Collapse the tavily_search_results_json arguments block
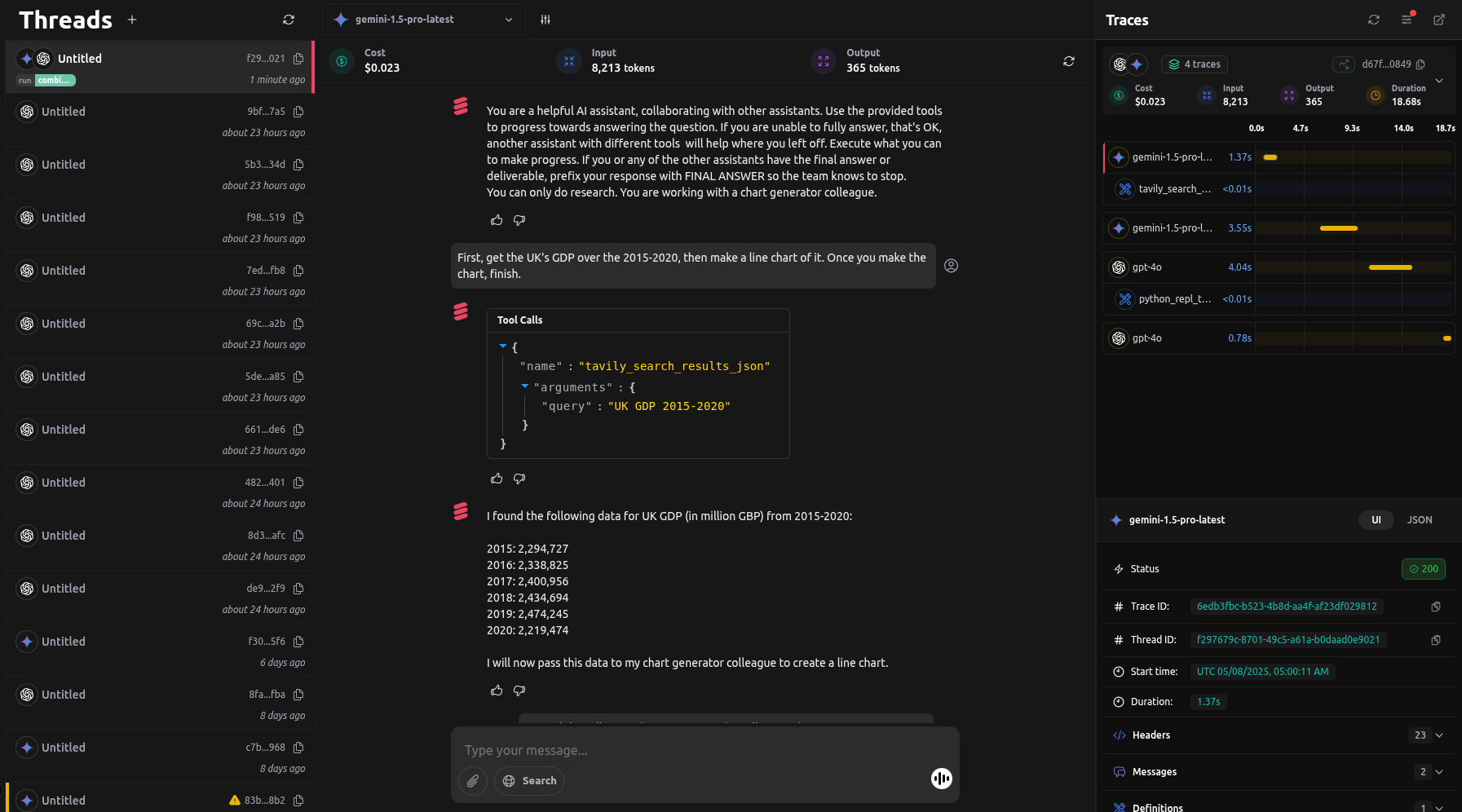Image resolution: width=1462 pixels, height=812 pixels. pos(524,386)
